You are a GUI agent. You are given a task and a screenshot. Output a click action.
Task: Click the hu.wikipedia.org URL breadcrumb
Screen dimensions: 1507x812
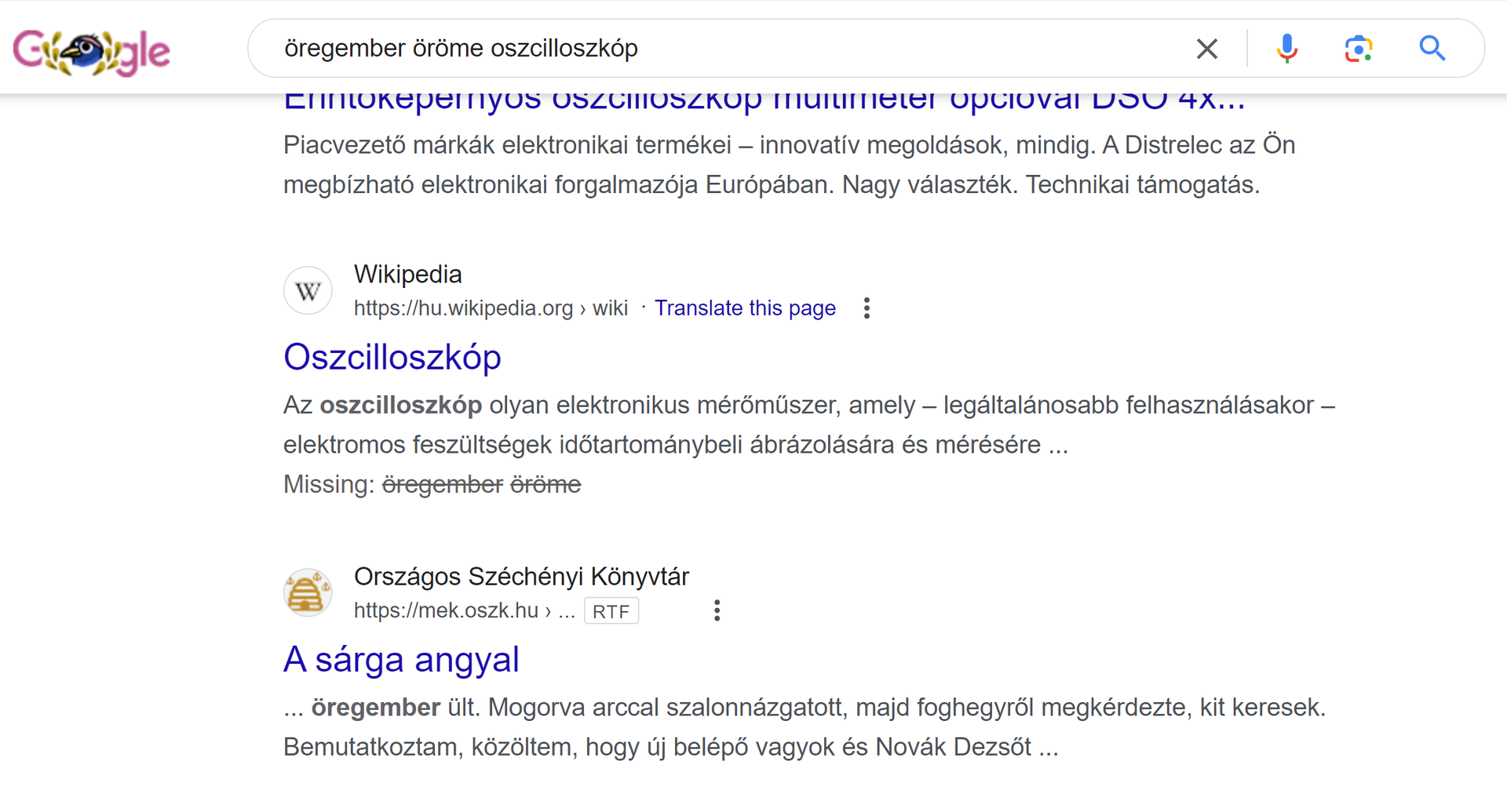point(491,308)
